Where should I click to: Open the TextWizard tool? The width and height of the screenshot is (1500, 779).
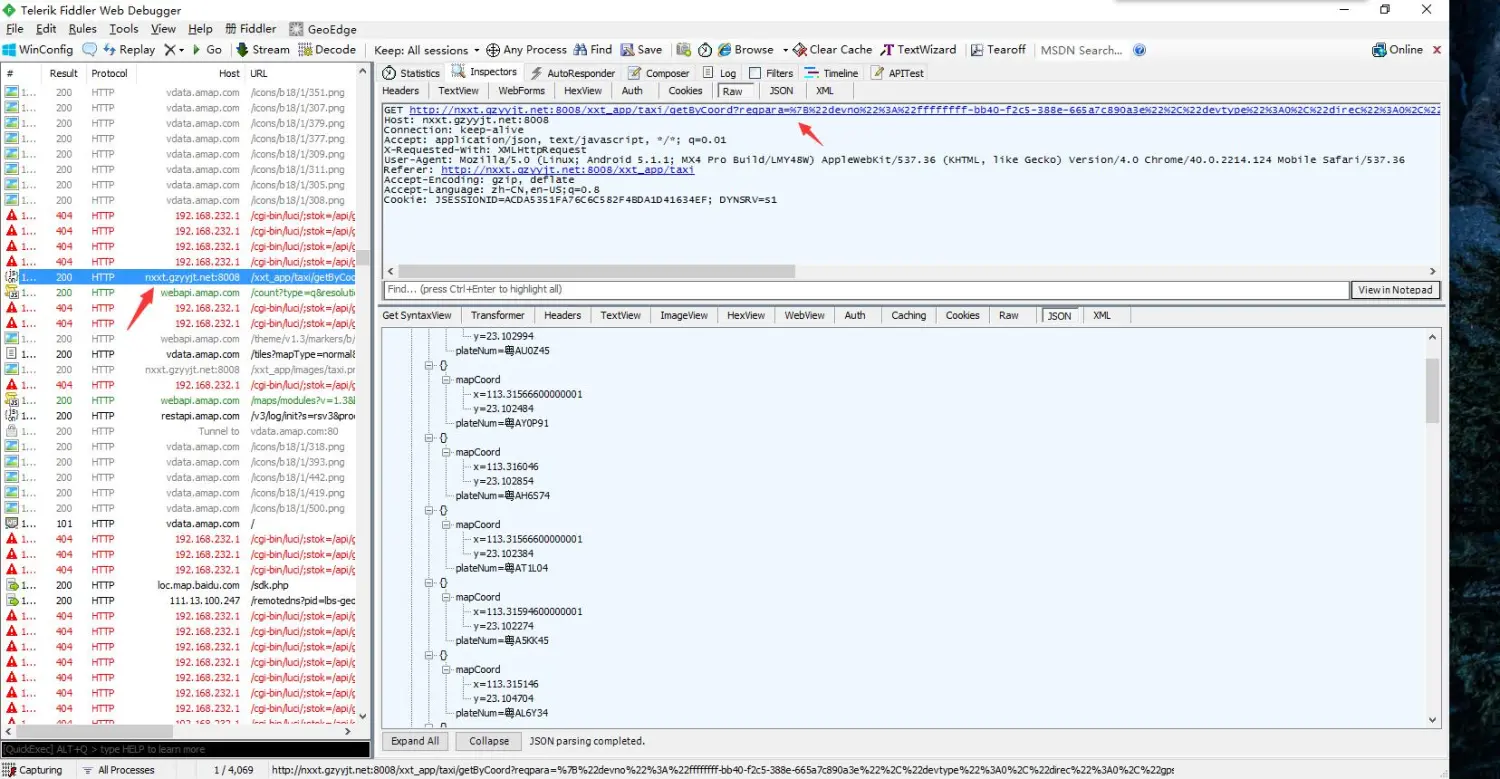[918, 49]
